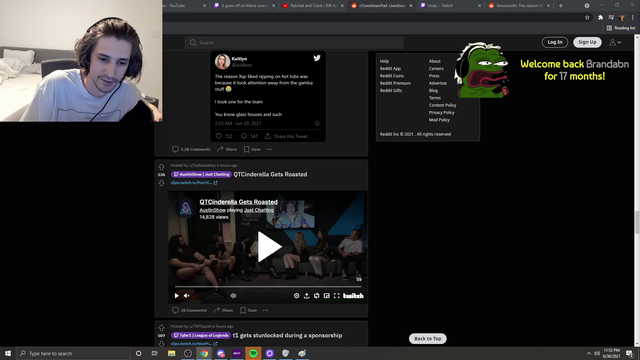Upvote the QTCinderella Gets Roasted post
The image size is (640, 360).
(161, 167)
